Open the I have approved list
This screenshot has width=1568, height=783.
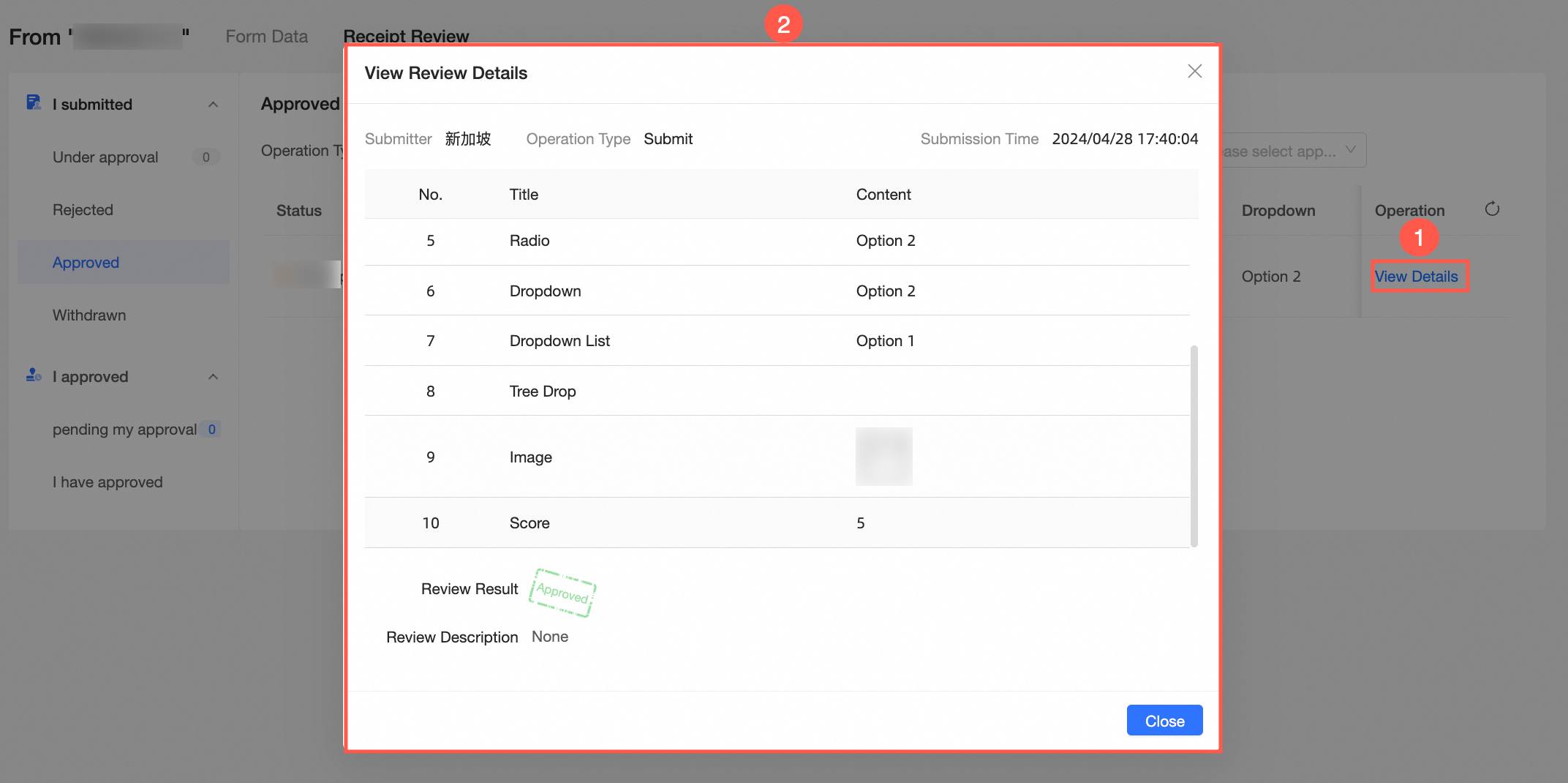(108, 482)
